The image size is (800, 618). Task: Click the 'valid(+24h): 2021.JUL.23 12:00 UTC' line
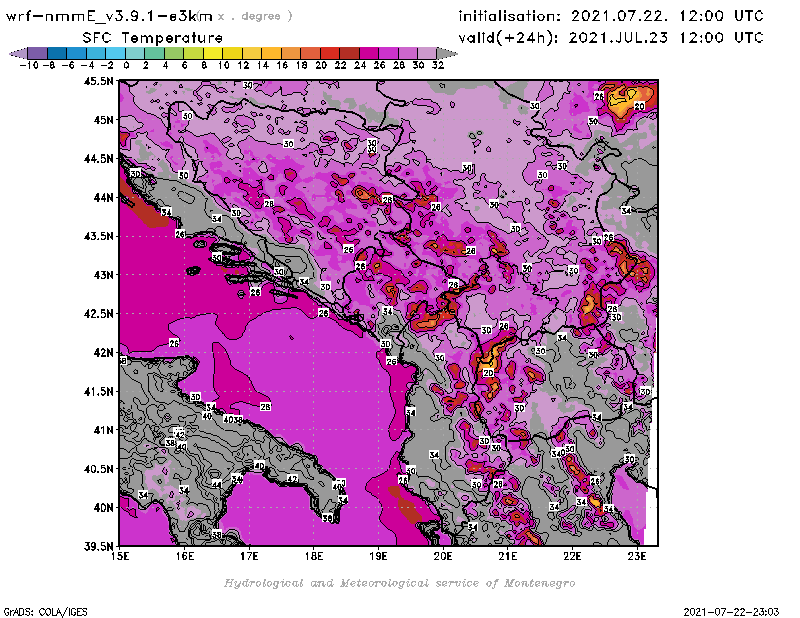[611, 38]
